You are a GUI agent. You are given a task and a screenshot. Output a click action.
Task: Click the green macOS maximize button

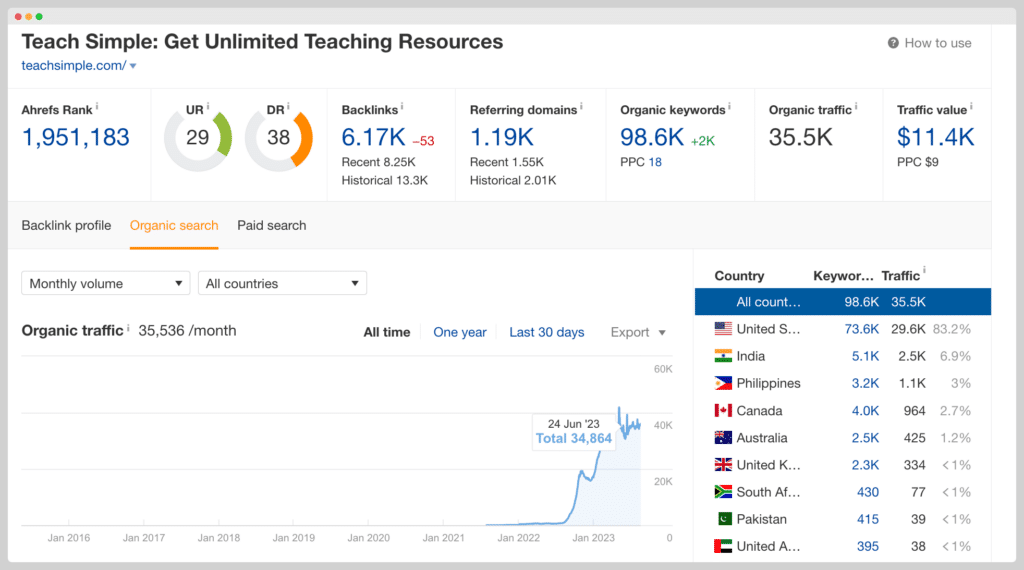pyautogui.click(x=39, y=16)
